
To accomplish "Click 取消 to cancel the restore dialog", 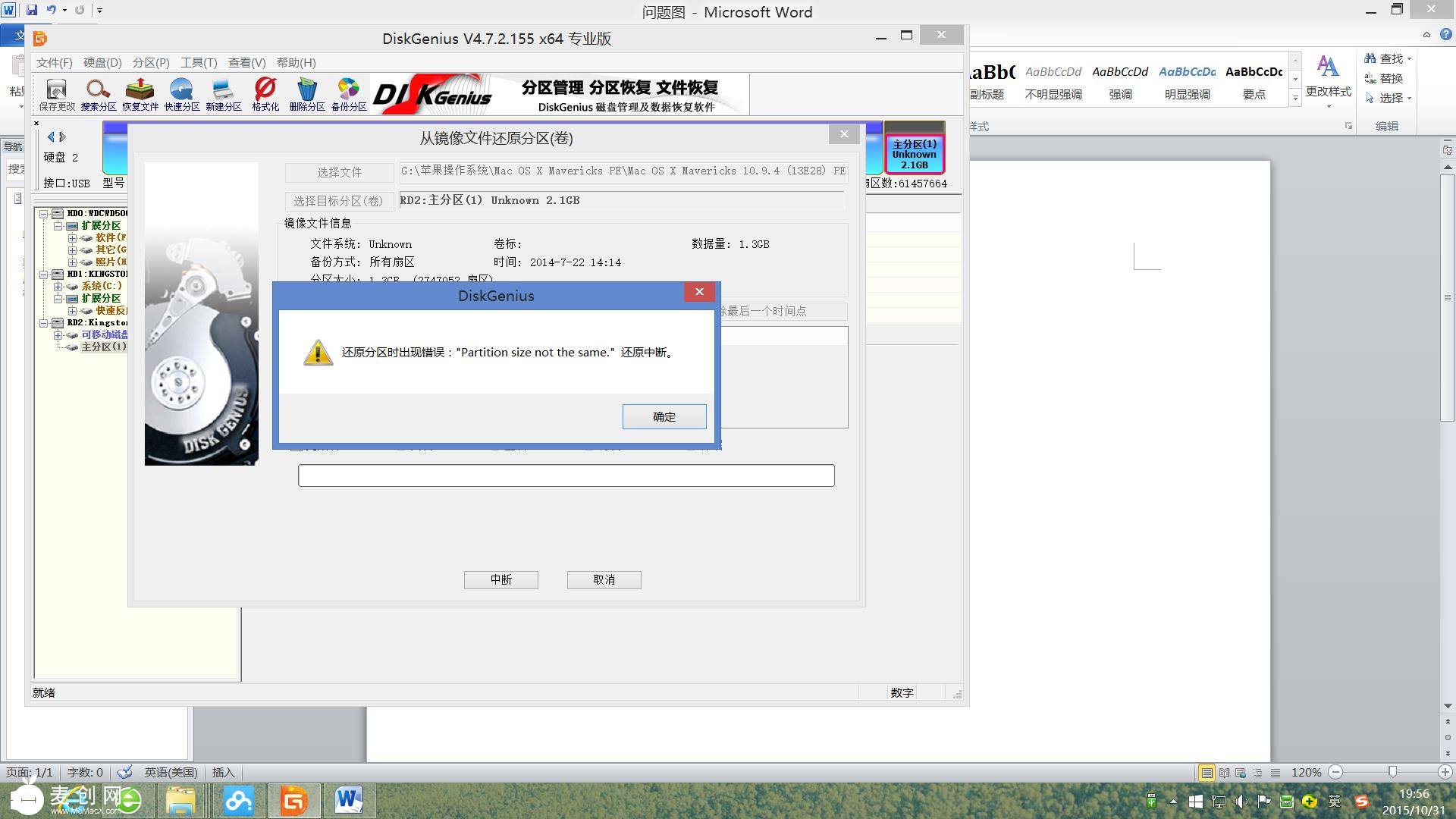I will pyautogui.click(x=604, y=579).
